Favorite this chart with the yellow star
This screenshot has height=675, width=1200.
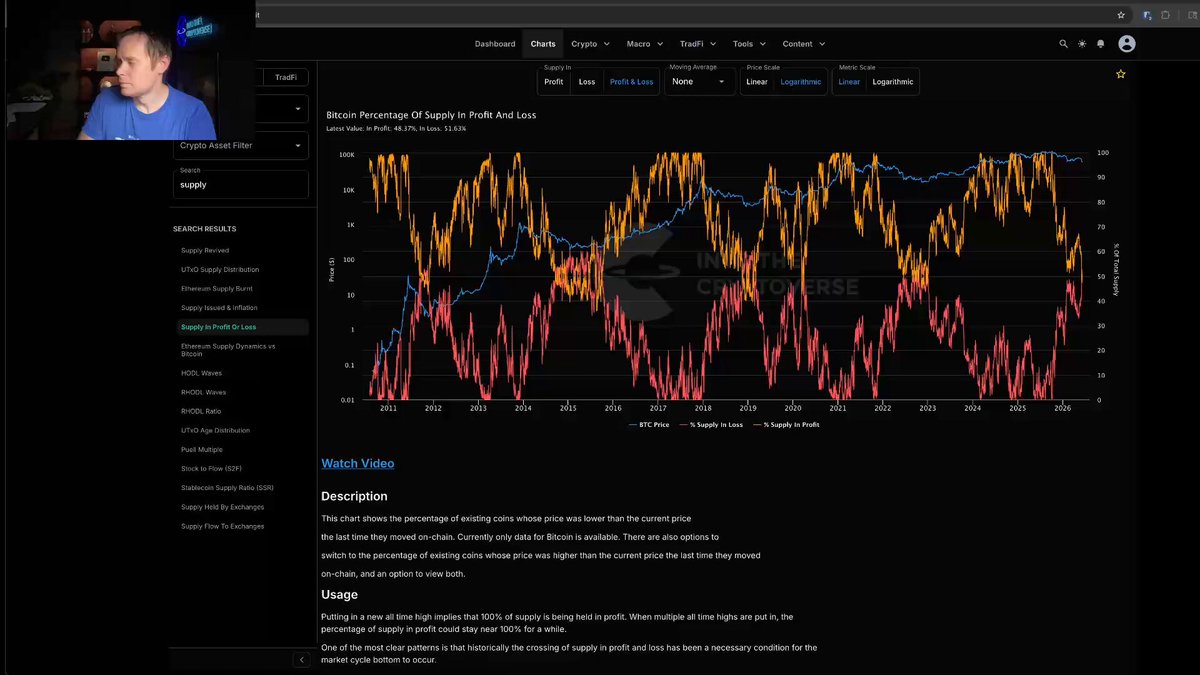click(x=1121, y=74)
